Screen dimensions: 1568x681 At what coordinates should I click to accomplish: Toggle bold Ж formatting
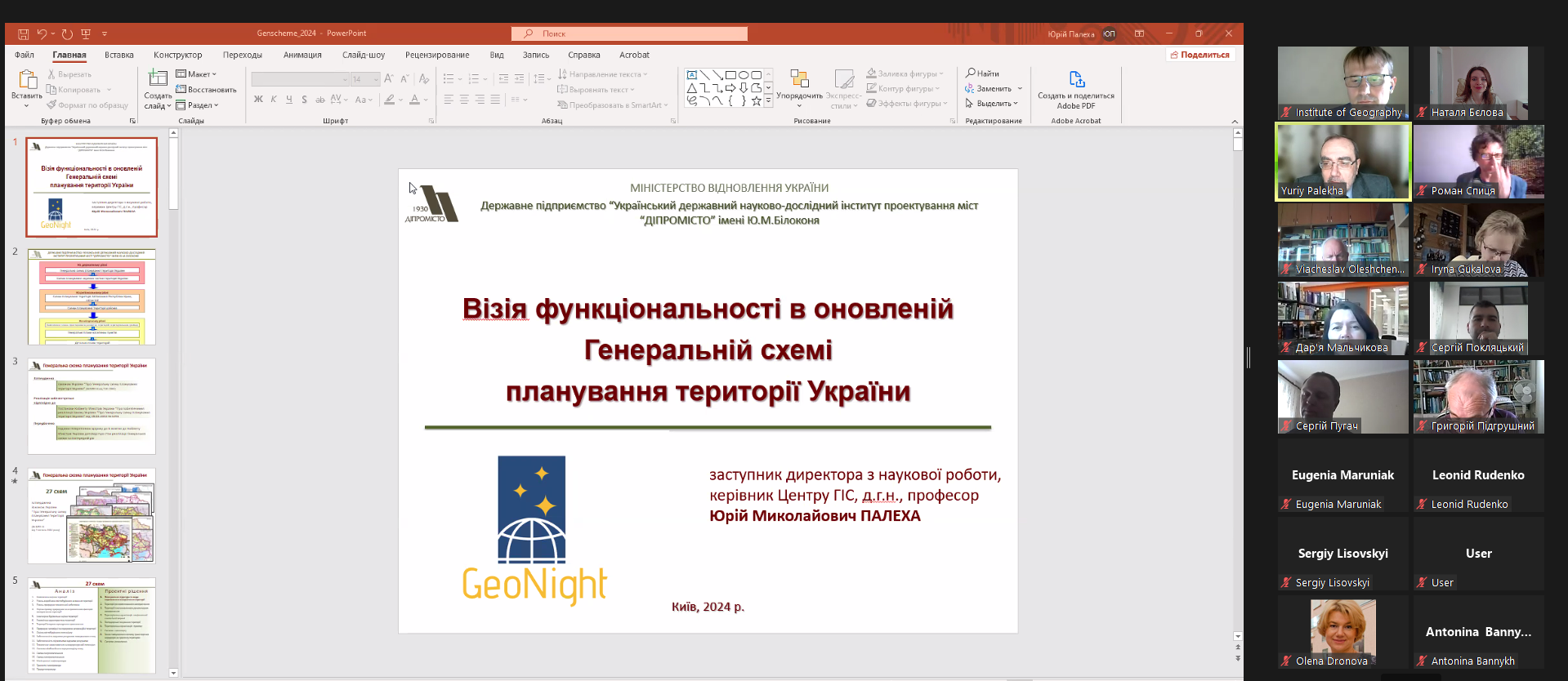click(258, 100)
